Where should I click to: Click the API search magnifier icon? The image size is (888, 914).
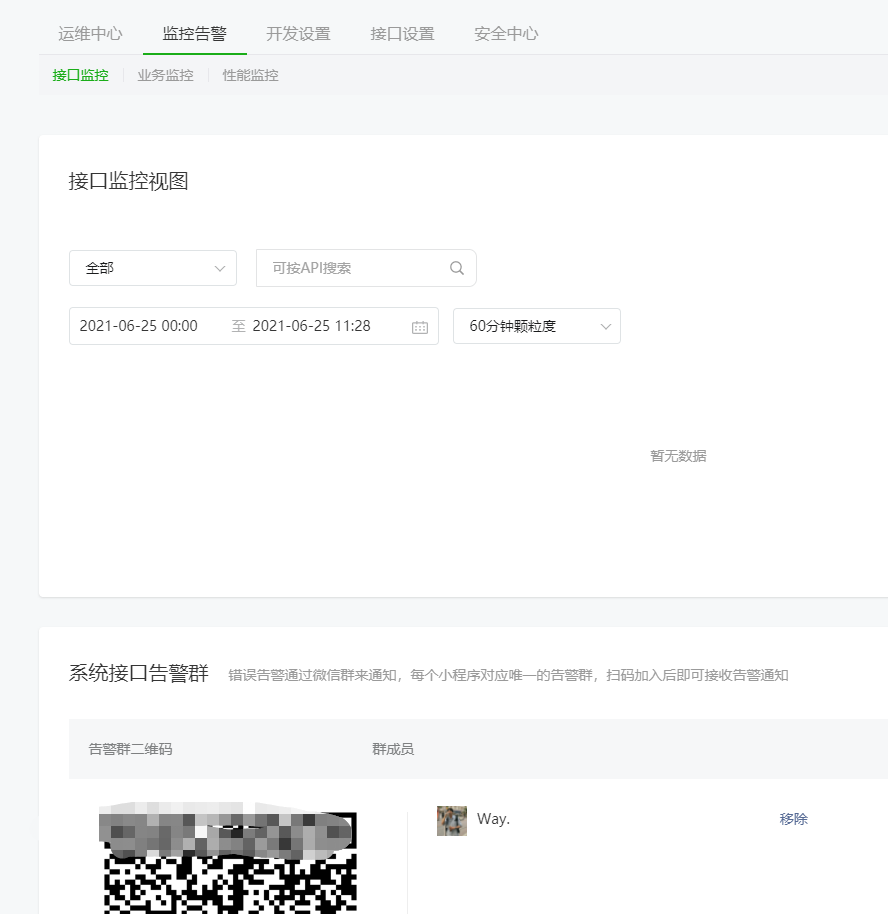pos(457,268)
